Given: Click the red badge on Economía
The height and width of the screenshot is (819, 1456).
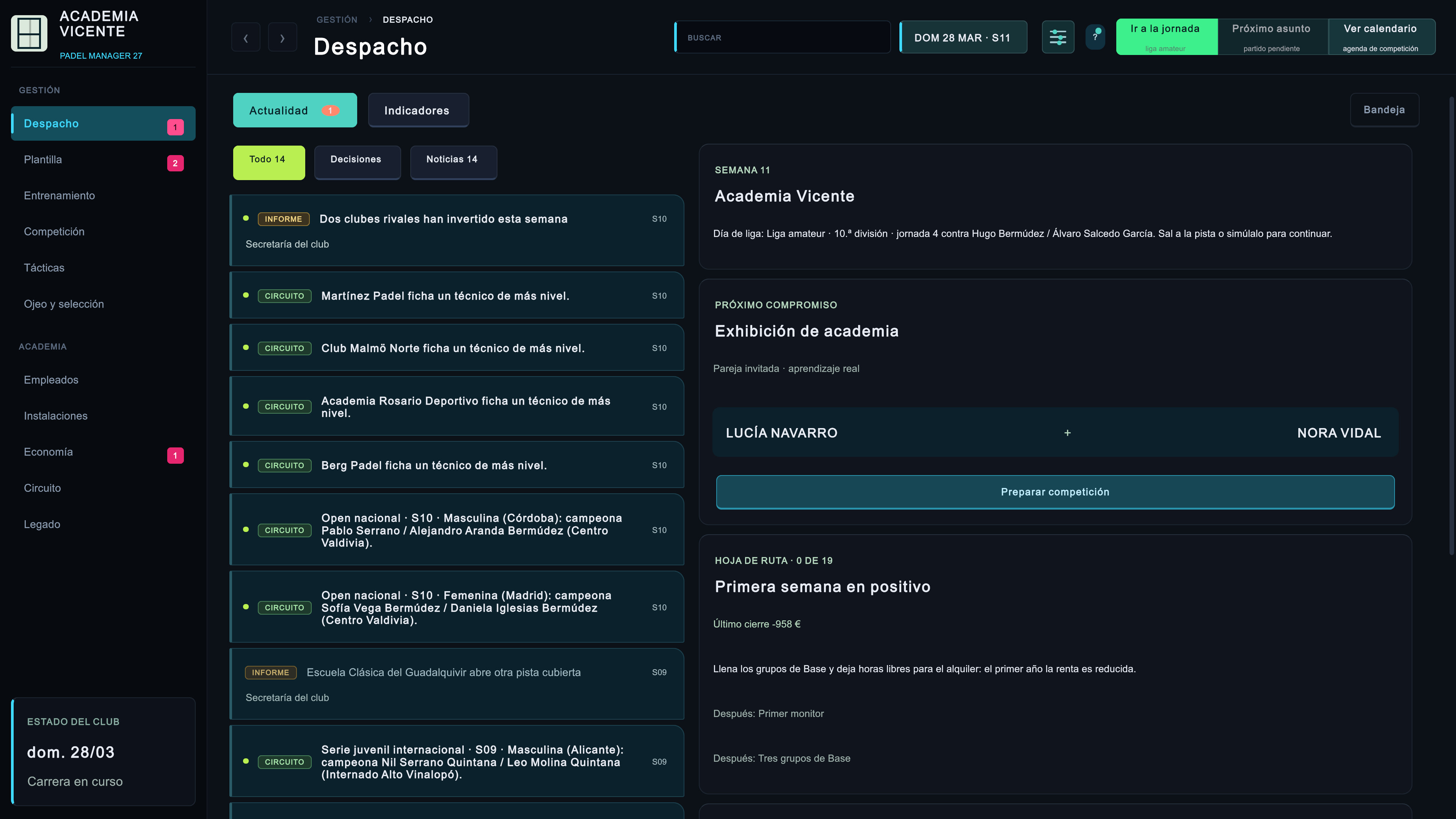Looking at the screenshot, I should 175,455.
